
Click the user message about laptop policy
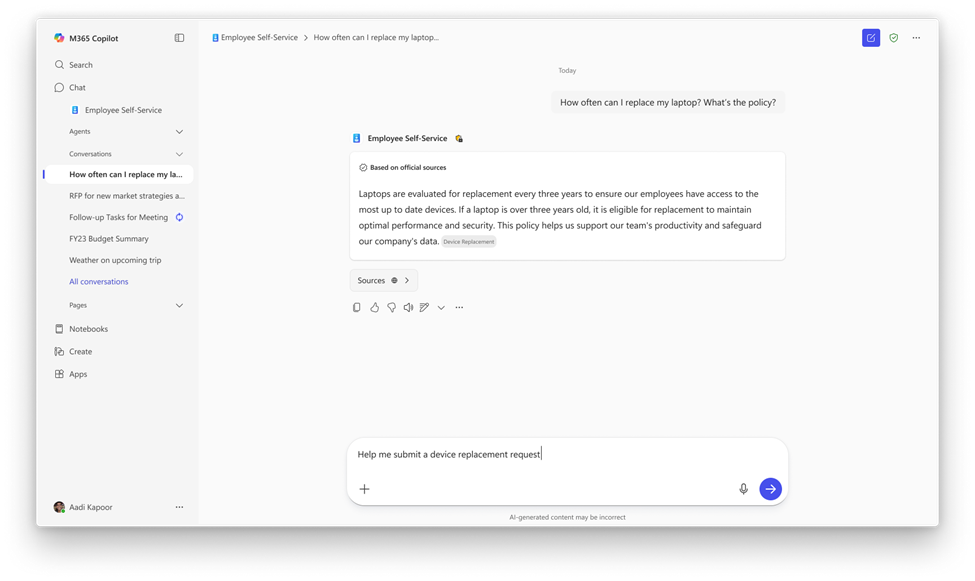pos(668,103)
